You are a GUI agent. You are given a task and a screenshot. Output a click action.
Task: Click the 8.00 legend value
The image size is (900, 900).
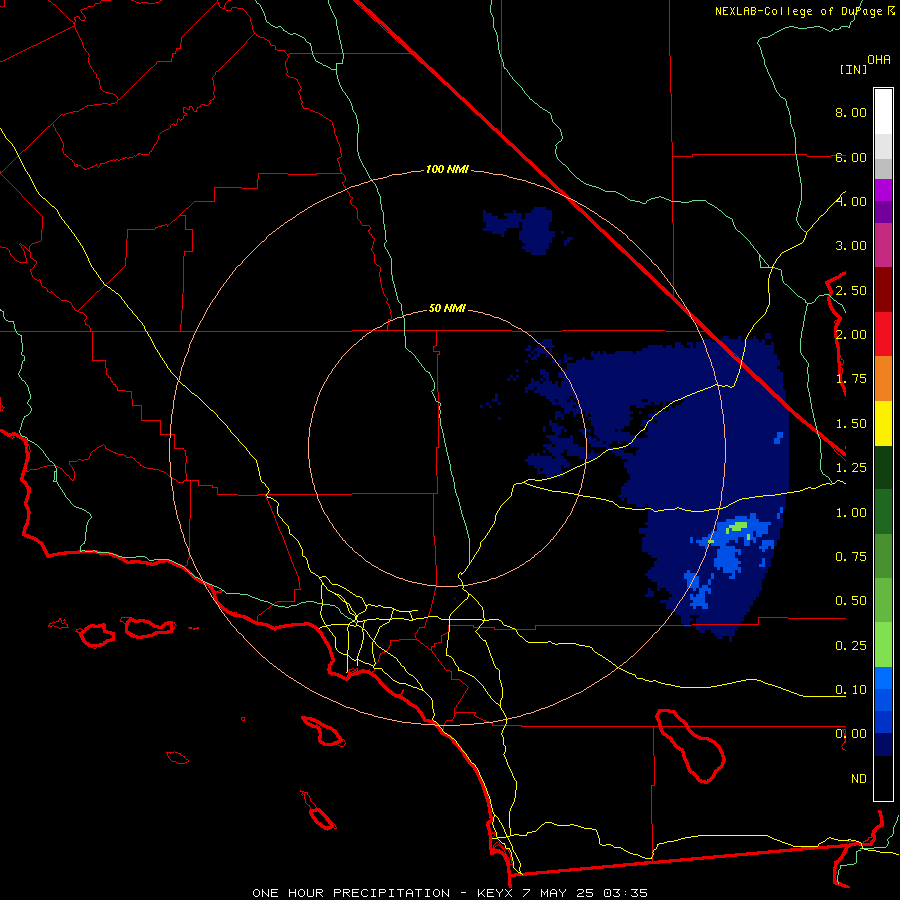[x=851, y=112]
